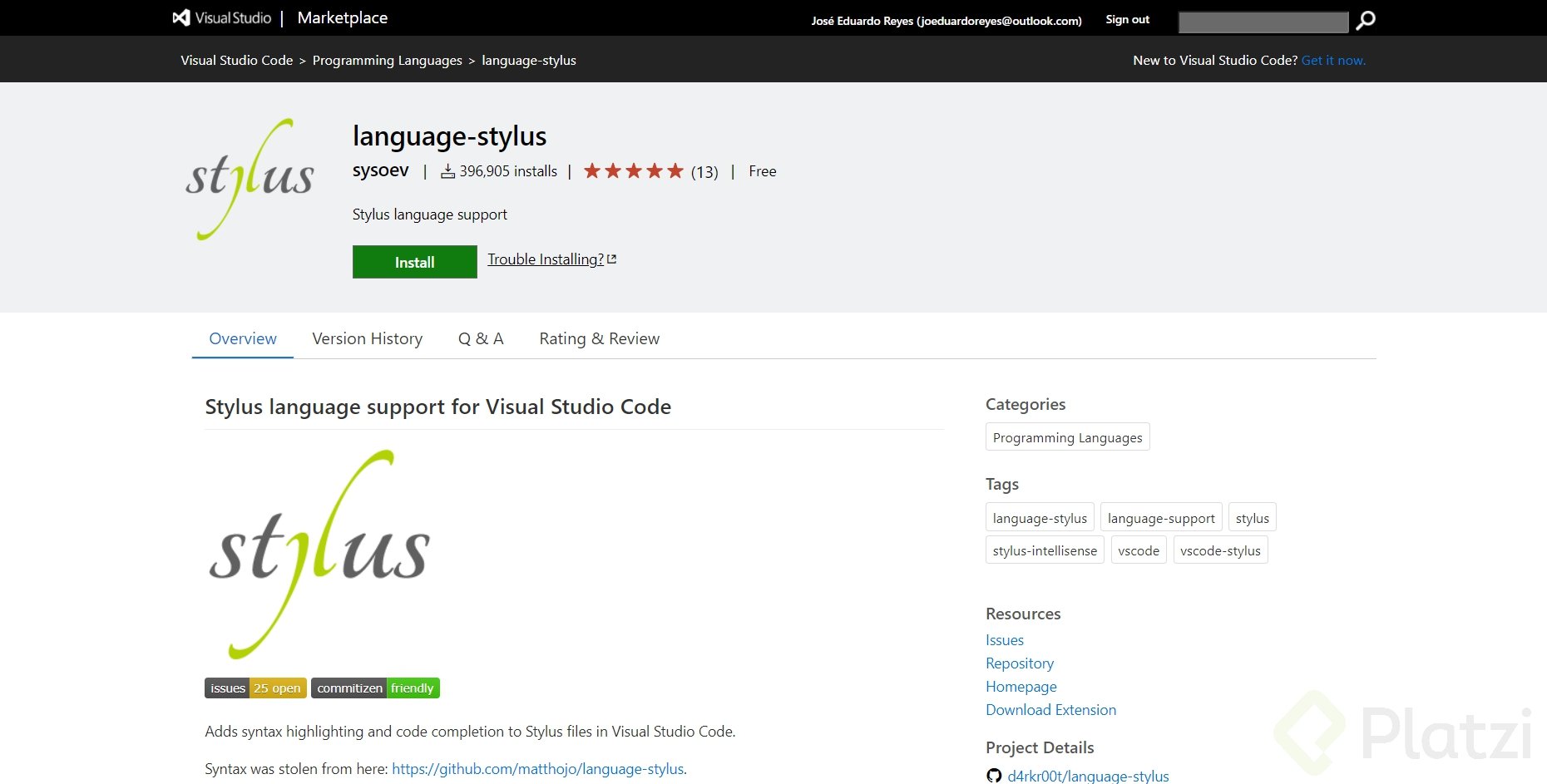
Task: Install the language-stylus extension
Action: (x=414, y=261)
